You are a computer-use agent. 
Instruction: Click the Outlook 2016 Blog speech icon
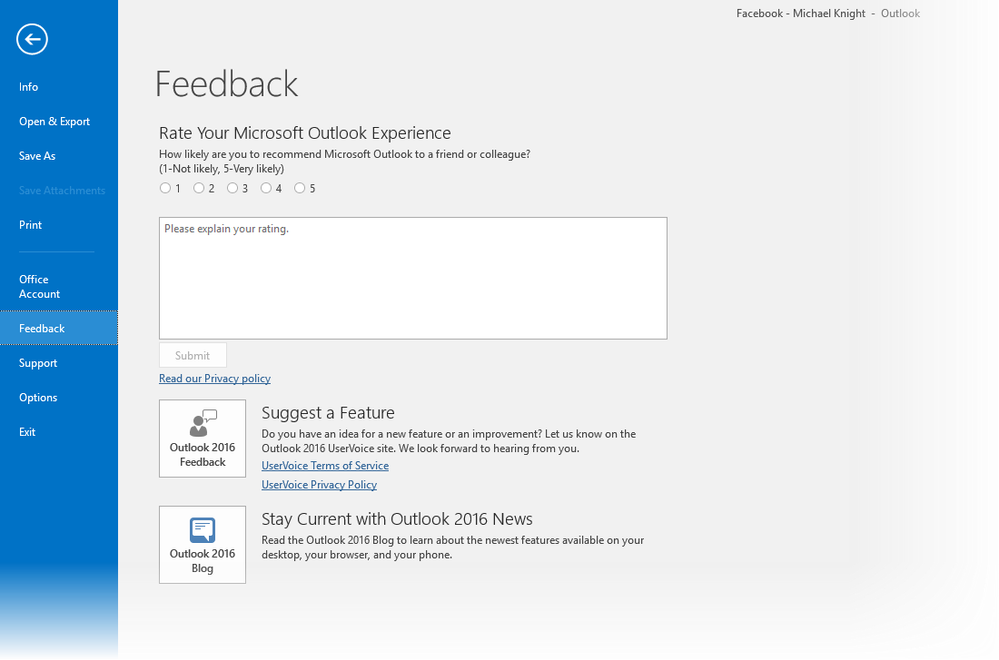point(203,529)
